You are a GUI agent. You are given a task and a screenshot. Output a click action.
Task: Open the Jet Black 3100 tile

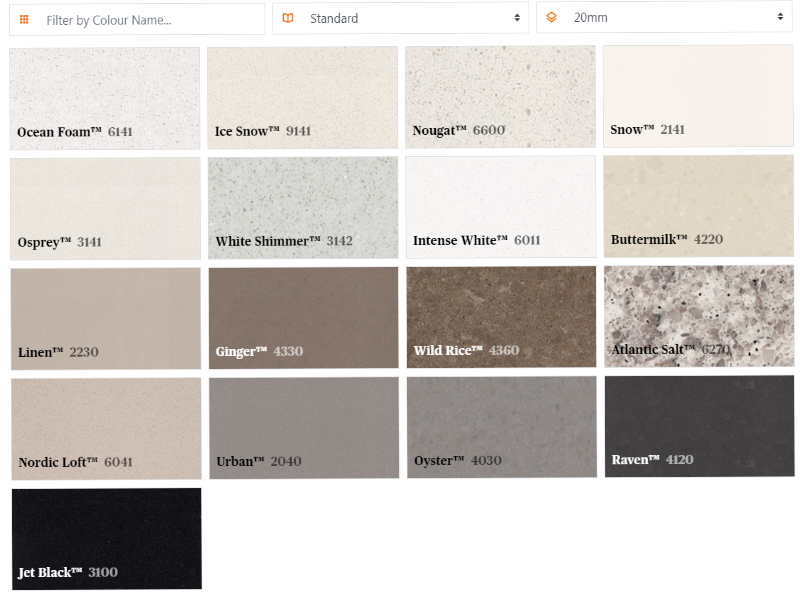[x=104, y=538]
